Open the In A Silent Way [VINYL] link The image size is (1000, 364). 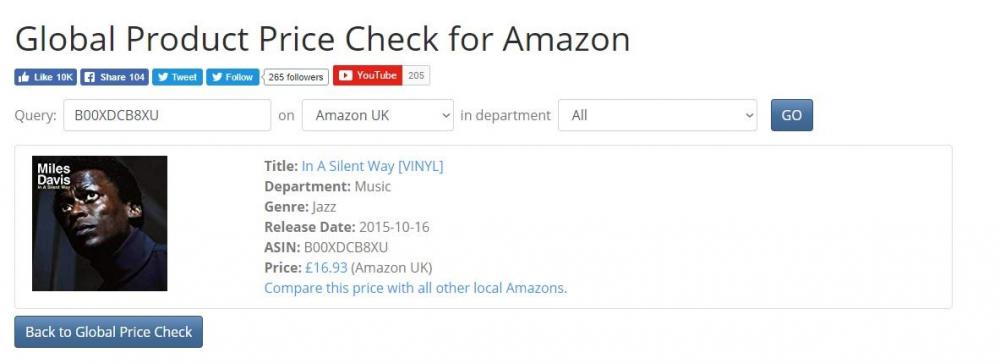pos(372,166)
